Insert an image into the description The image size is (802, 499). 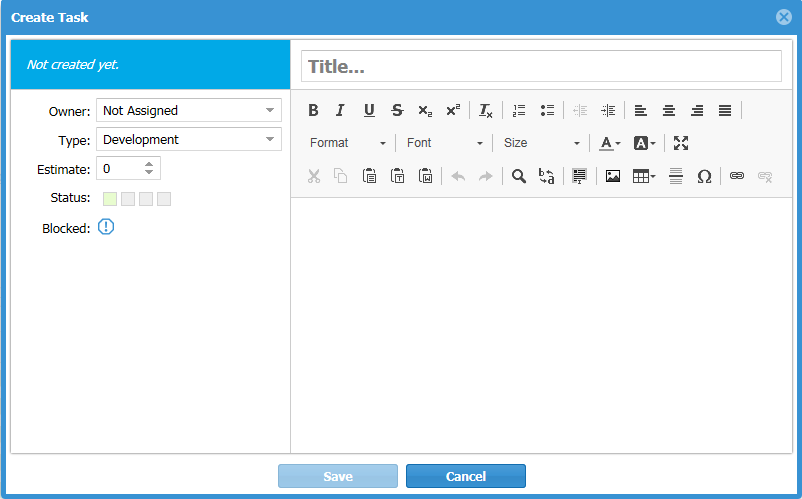613,176
